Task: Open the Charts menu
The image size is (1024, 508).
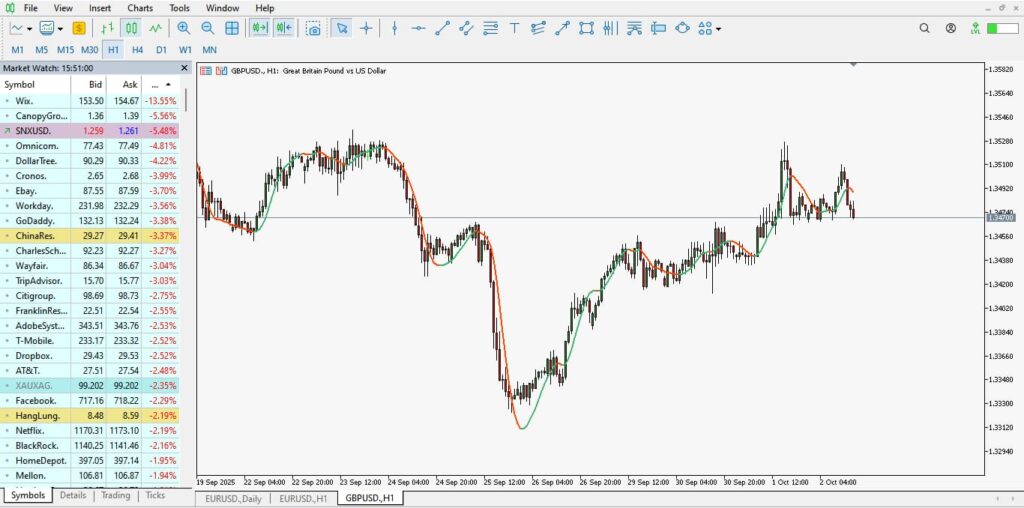Action: click(140, 8)
